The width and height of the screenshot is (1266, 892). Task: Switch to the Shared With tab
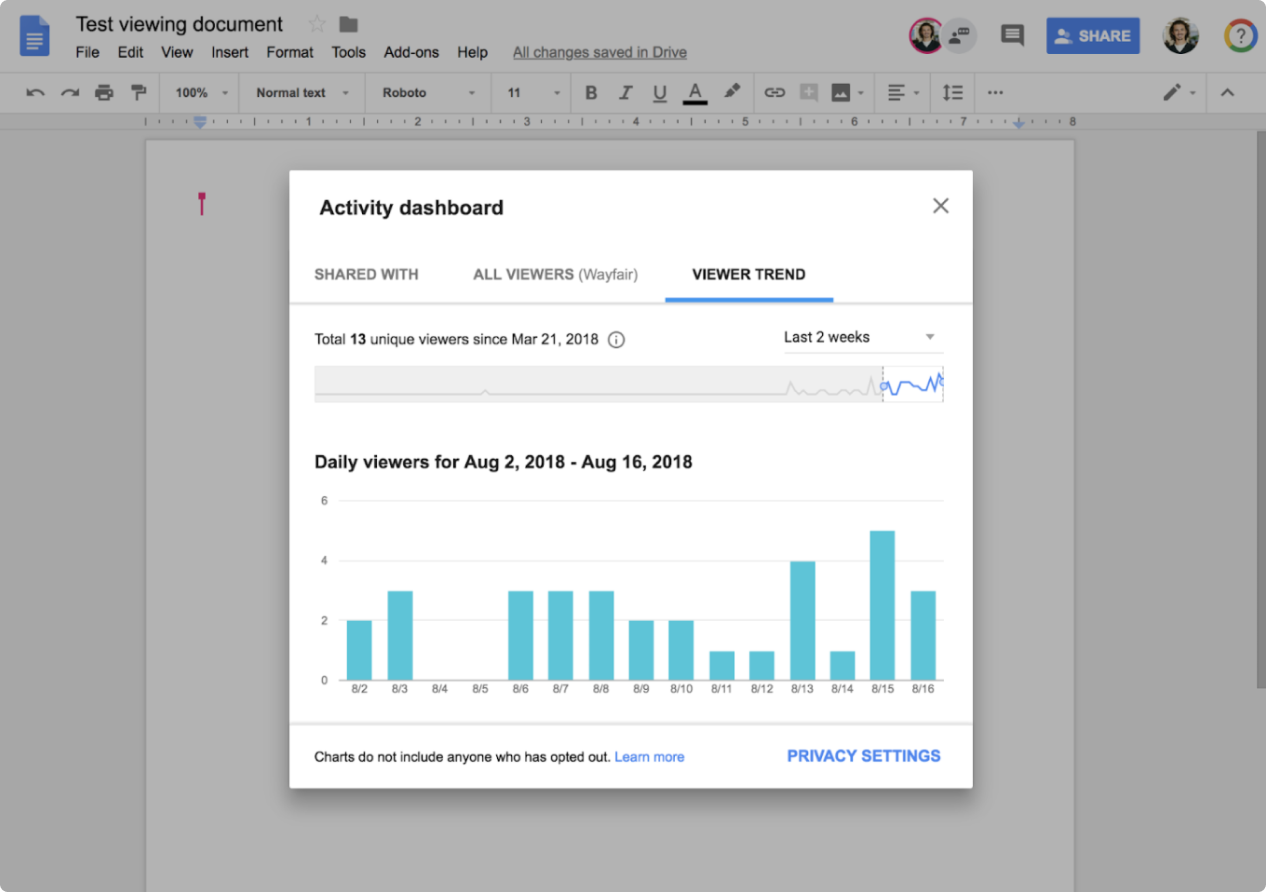pos(366,274)
